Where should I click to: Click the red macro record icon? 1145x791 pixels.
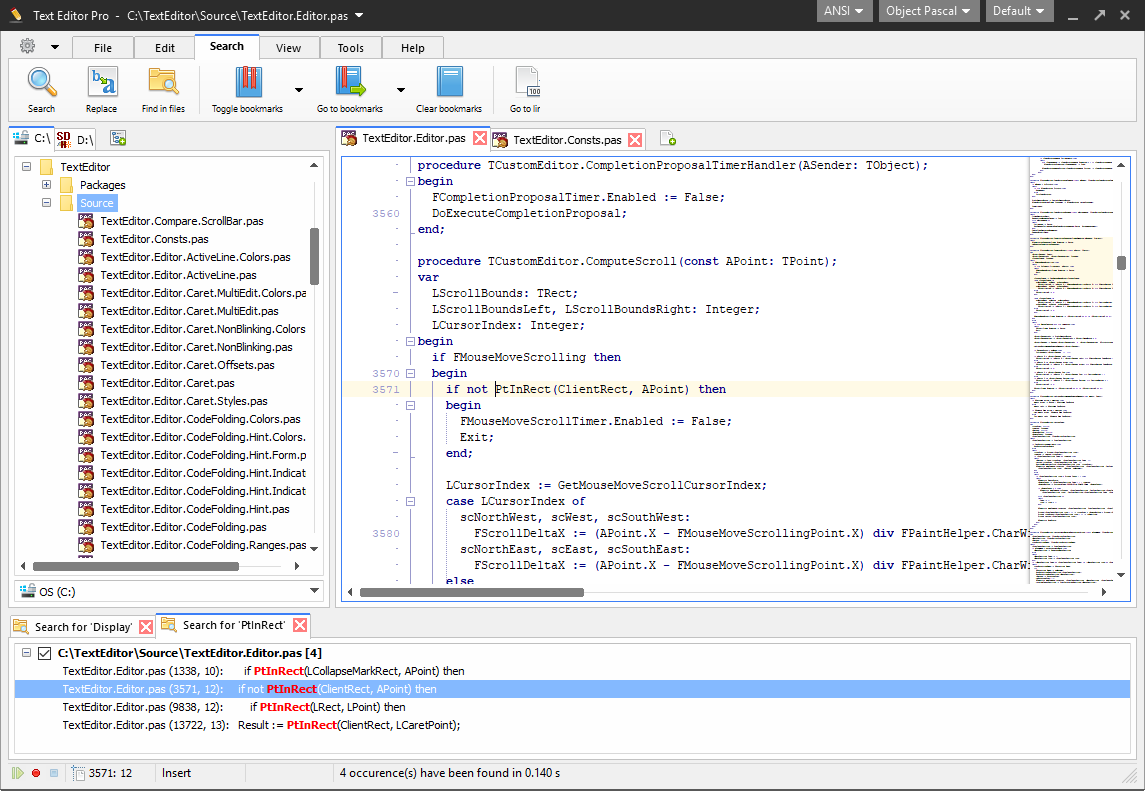tap(36, 773)
